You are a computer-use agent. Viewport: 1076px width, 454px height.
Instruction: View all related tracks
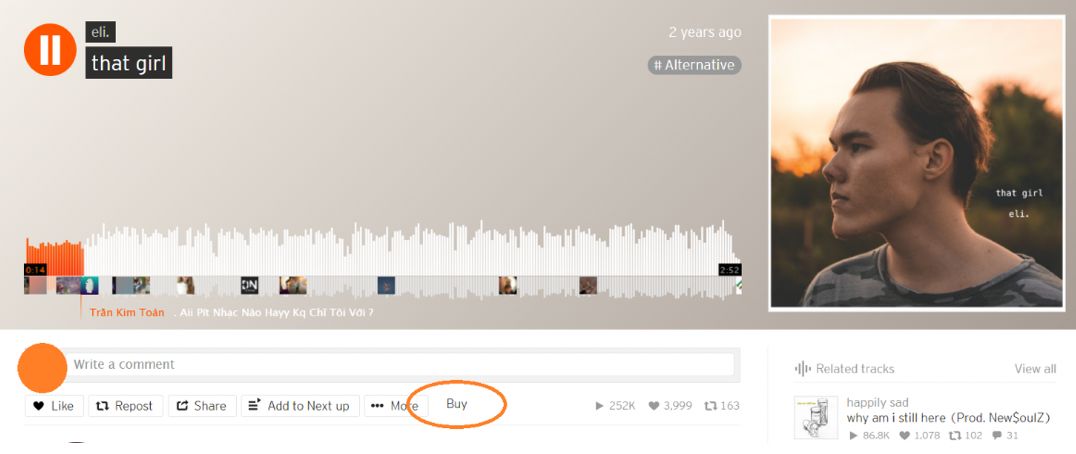pyautogui.click(x=1035, y=369)
